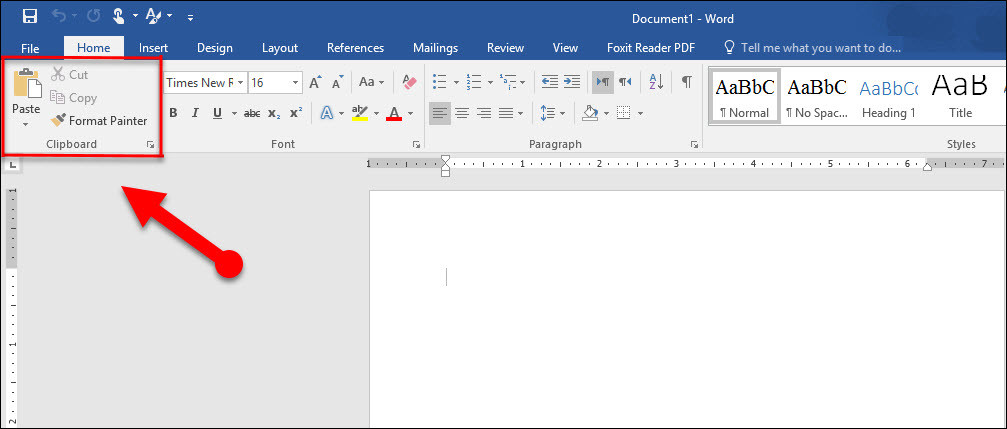Click the Grow Font size icon
Screen dimensions: 1007x429
[x=315, y=82]
